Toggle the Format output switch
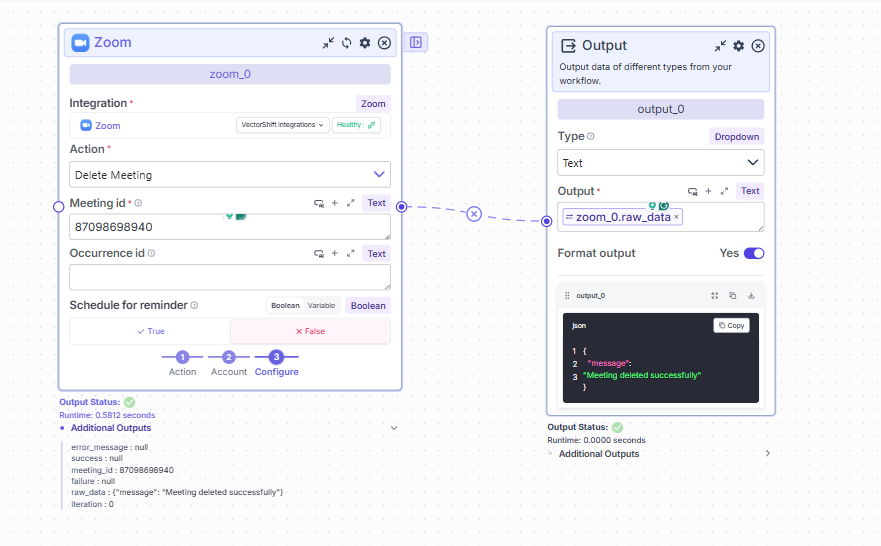Screen dimensions: 881x546 point(754,253)
